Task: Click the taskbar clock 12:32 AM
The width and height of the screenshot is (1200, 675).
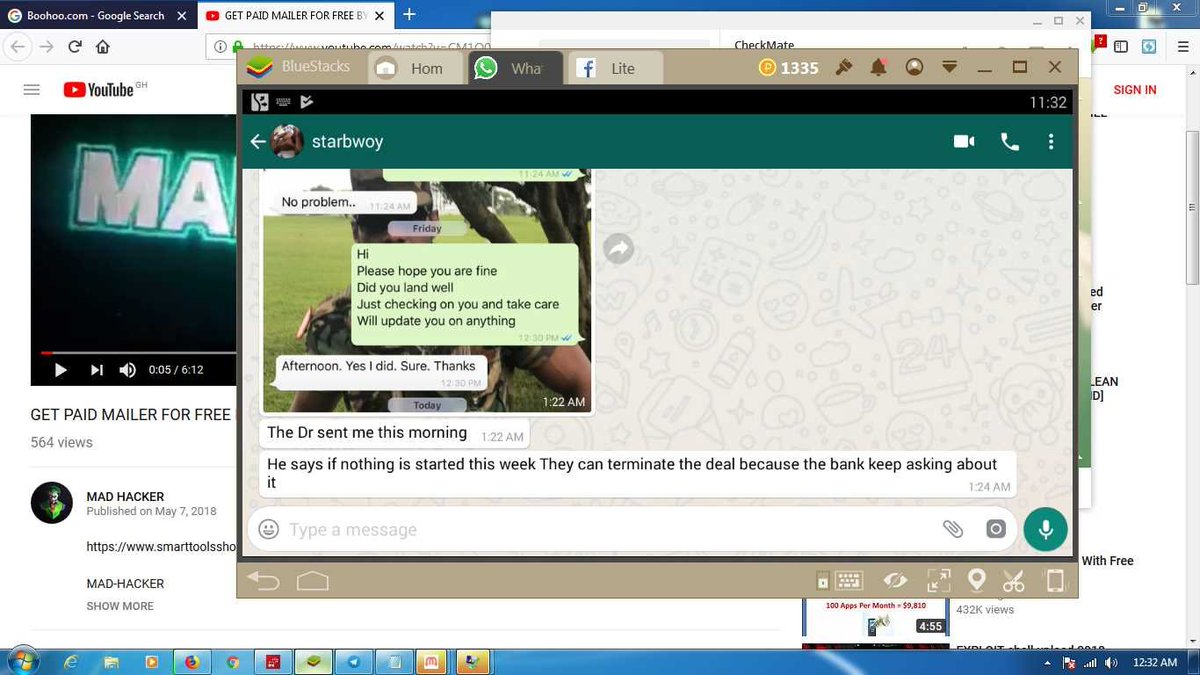Action: (1155, 663)
